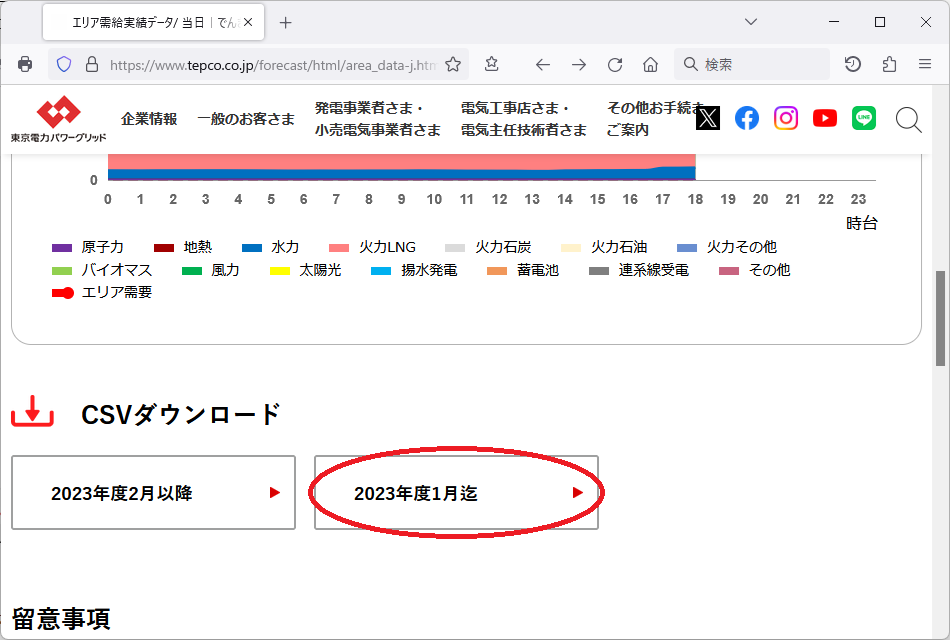Open the YouTube social link
950x640 pixels.
825,118
